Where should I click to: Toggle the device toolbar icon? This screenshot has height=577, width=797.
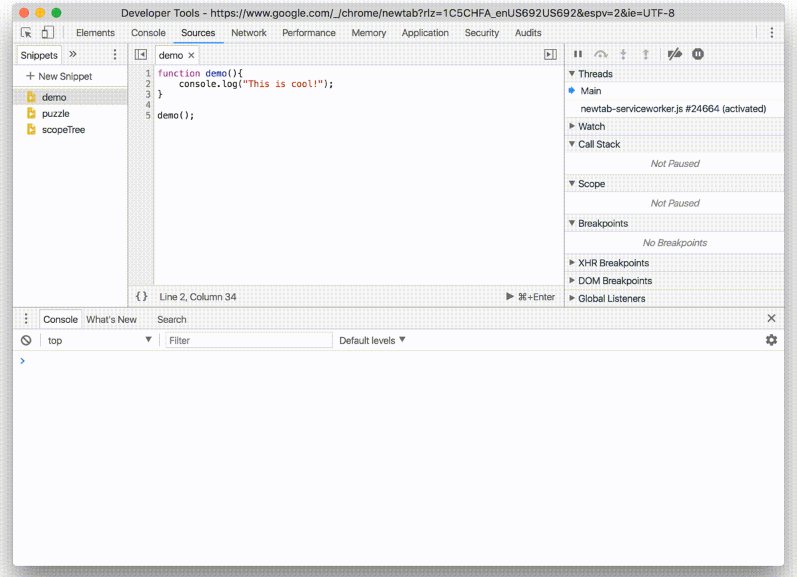(47, 33)
